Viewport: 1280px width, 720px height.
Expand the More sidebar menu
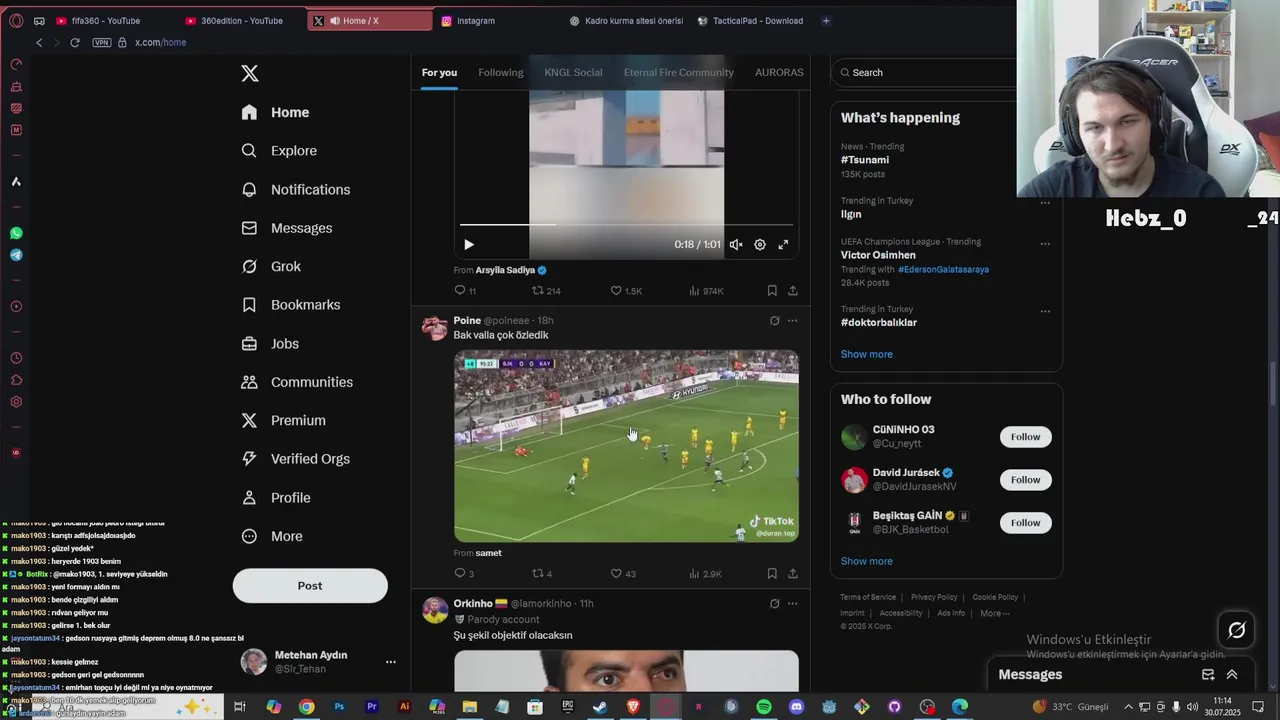[272, 536]
